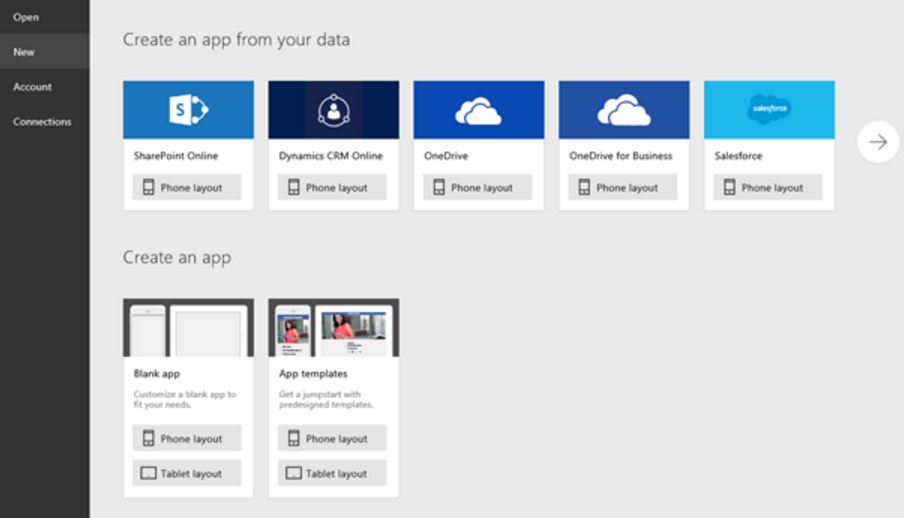This screenshot has height=518, width=904.
Task: Pick Phone layout for OneDrive for Business
Action: point(623,187)
